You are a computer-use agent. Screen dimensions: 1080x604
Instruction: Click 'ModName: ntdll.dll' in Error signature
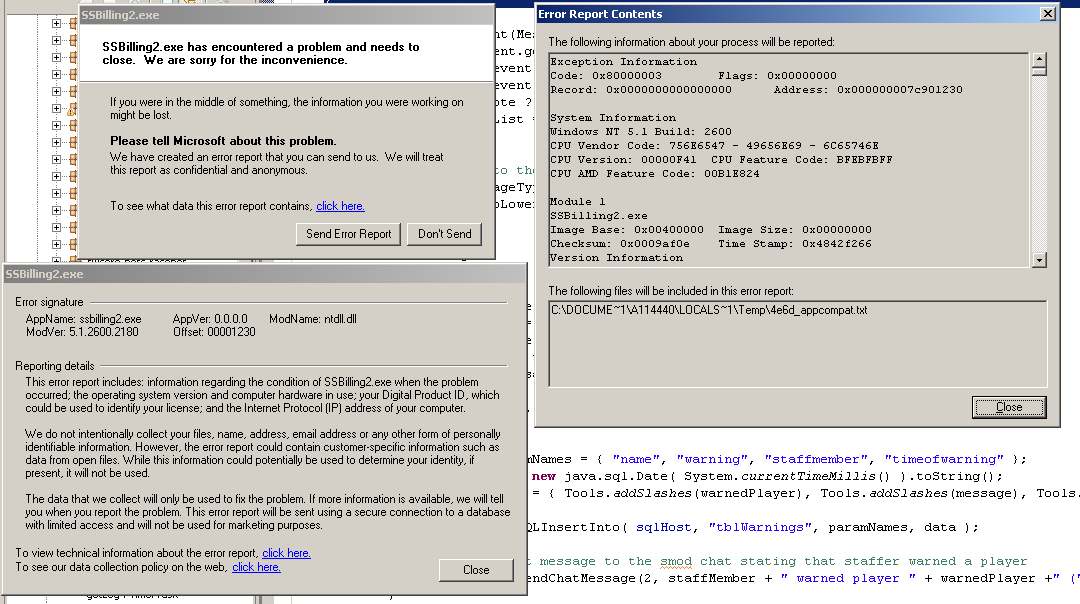click(x=313, y=319)
